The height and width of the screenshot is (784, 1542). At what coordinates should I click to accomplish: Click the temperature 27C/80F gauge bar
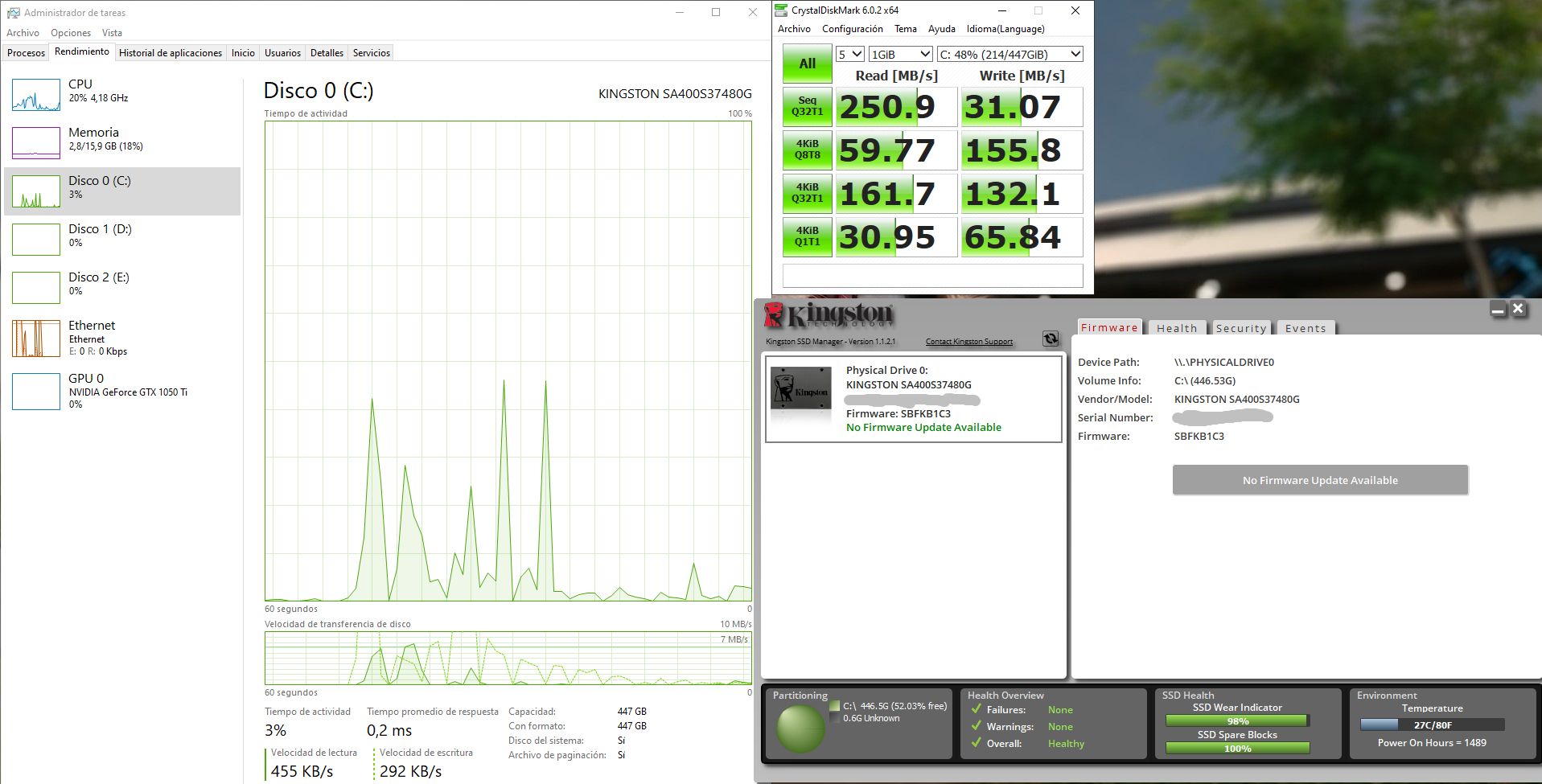[1433, 724]
